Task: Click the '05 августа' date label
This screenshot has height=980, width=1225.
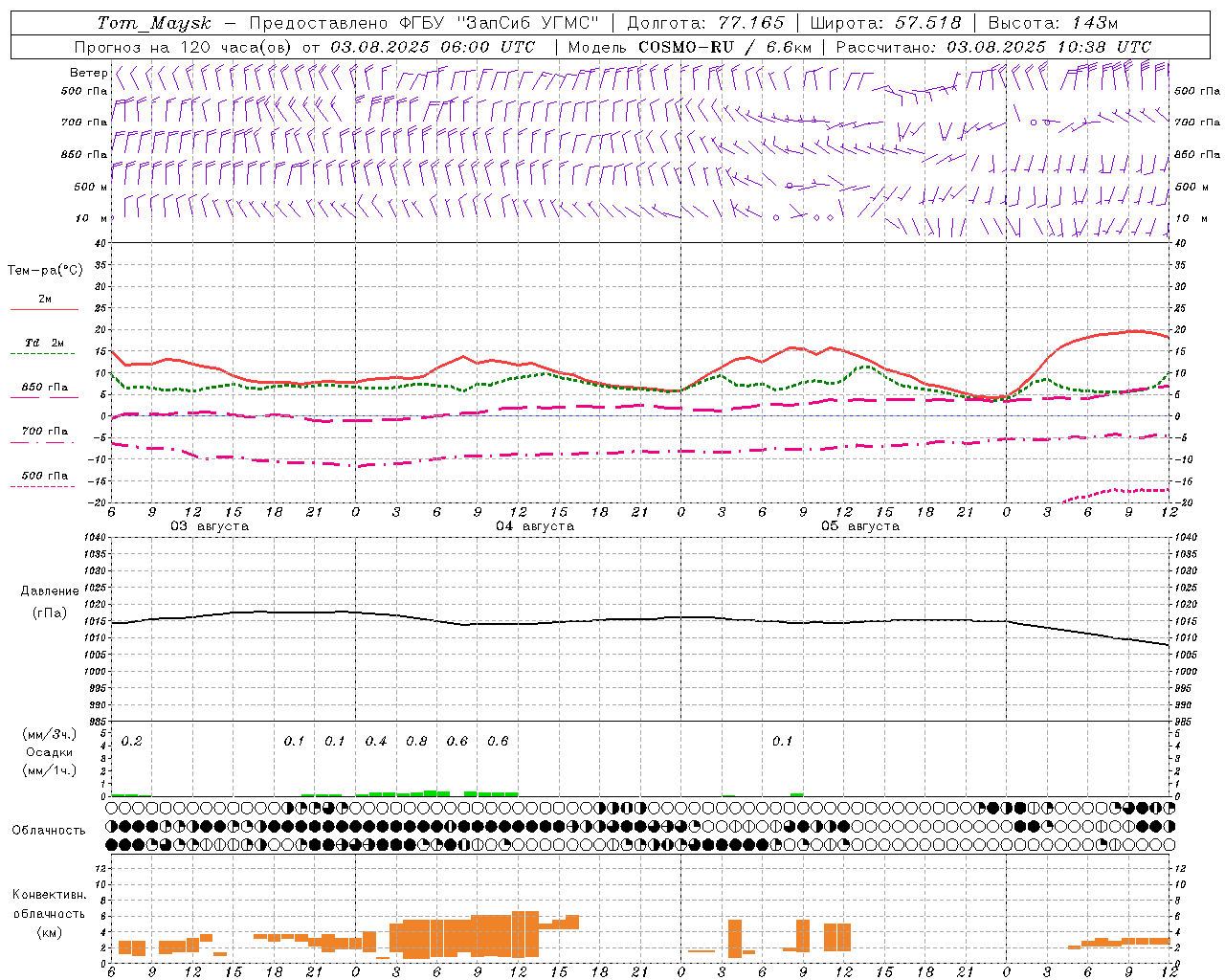Action: (x=860, y=526)
